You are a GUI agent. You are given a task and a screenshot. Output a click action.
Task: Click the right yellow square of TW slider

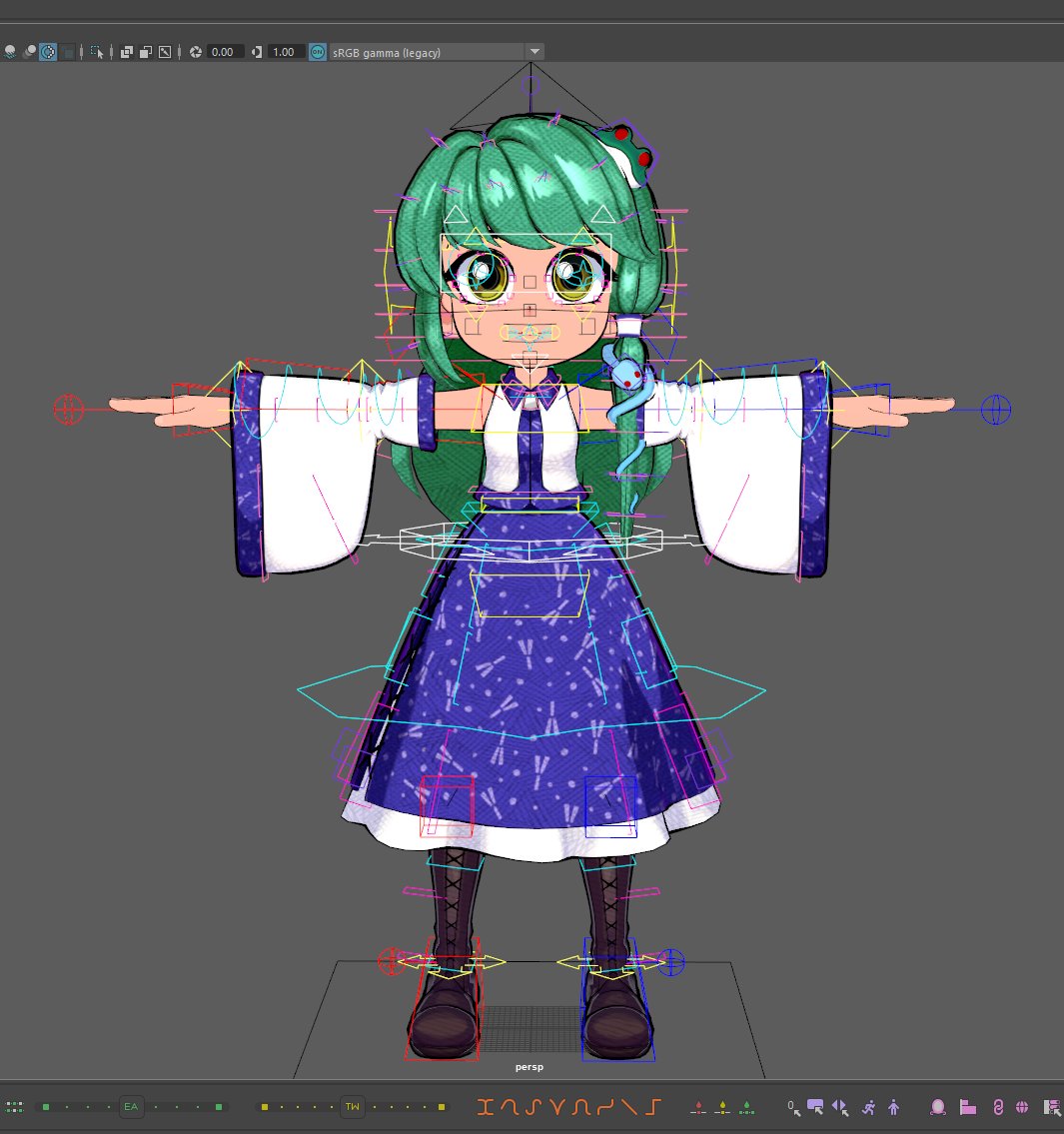click(x=442, y=1106)
